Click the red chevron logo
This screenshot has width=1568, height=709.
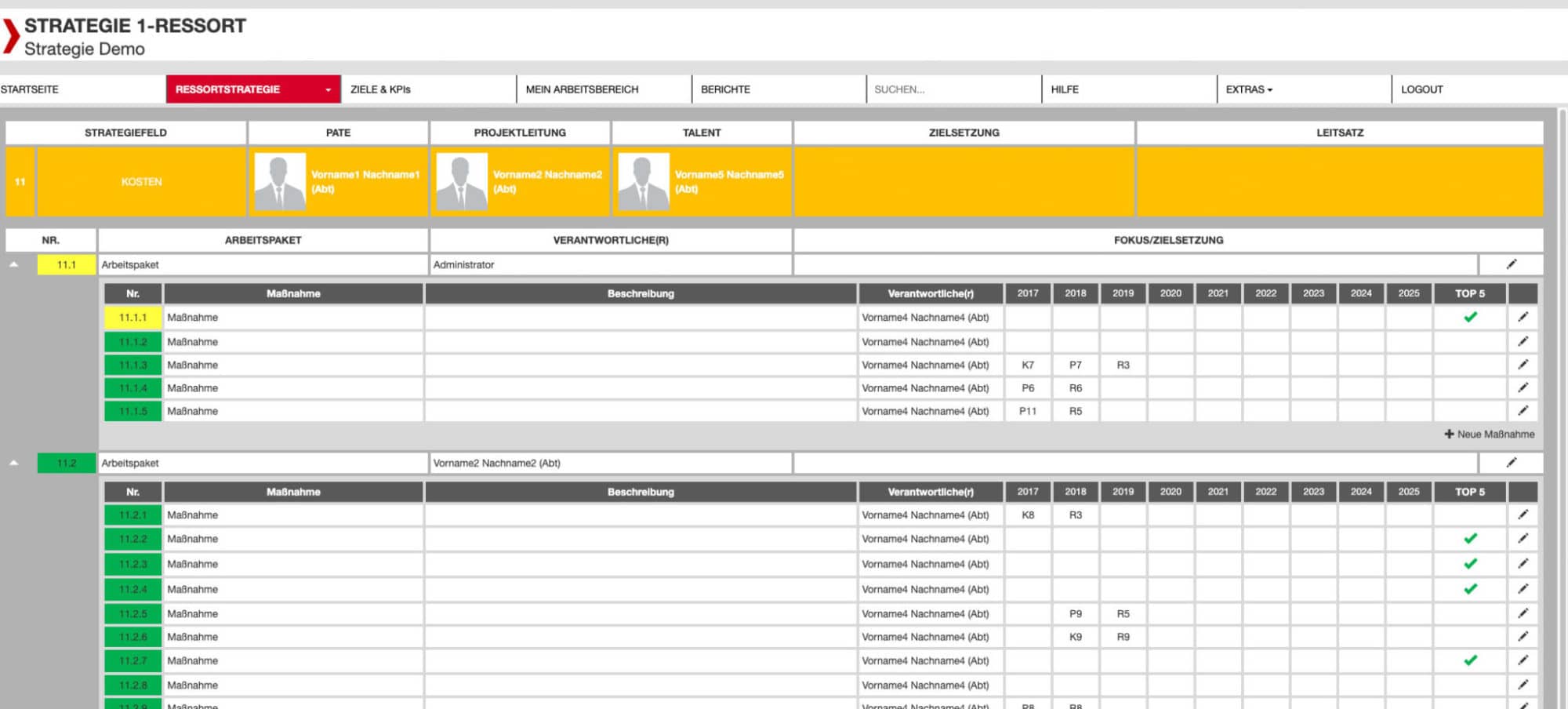tap(11, 36)
